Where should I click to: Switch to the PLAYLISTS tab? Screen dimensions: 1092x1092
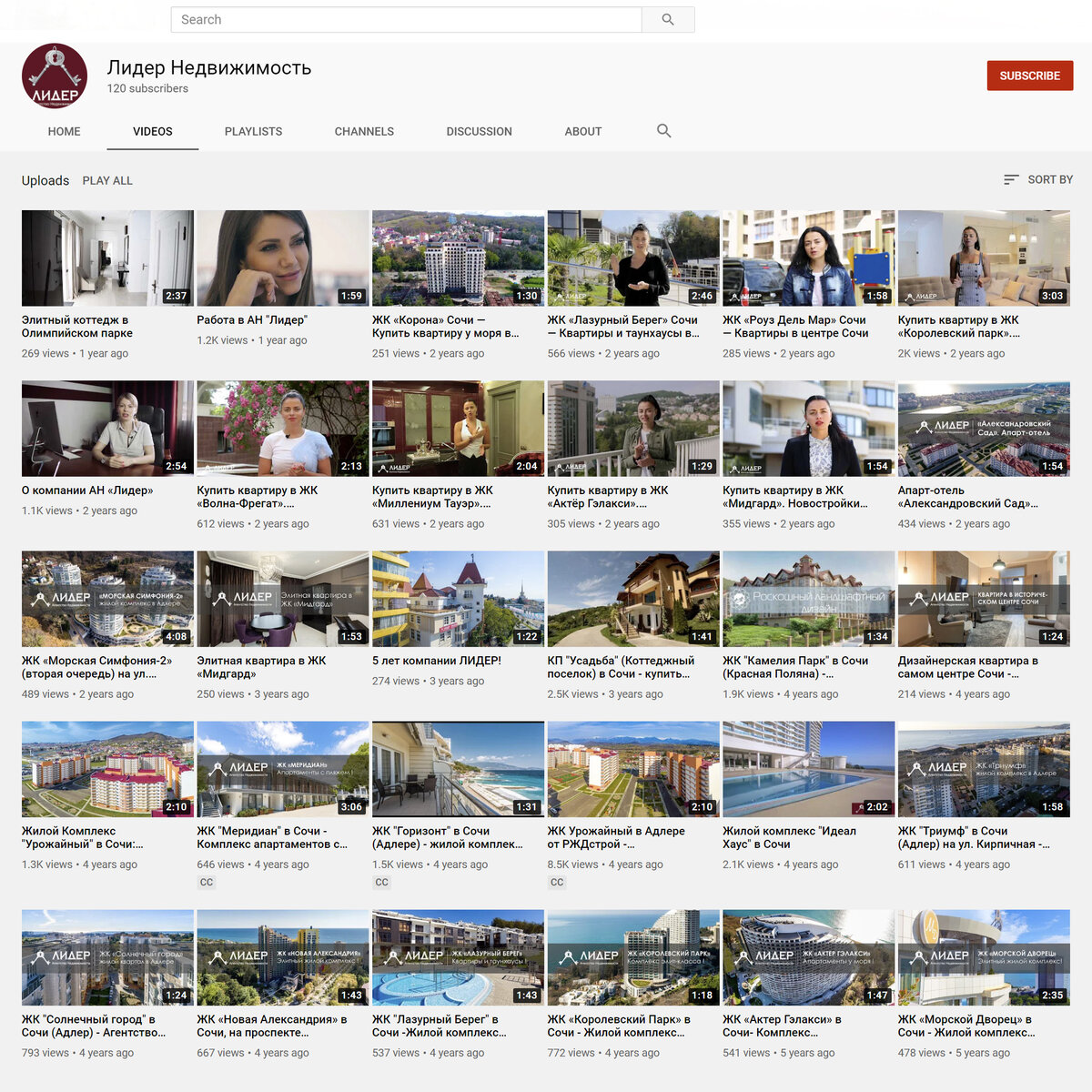pyautogui.click(x=253, y=131)
